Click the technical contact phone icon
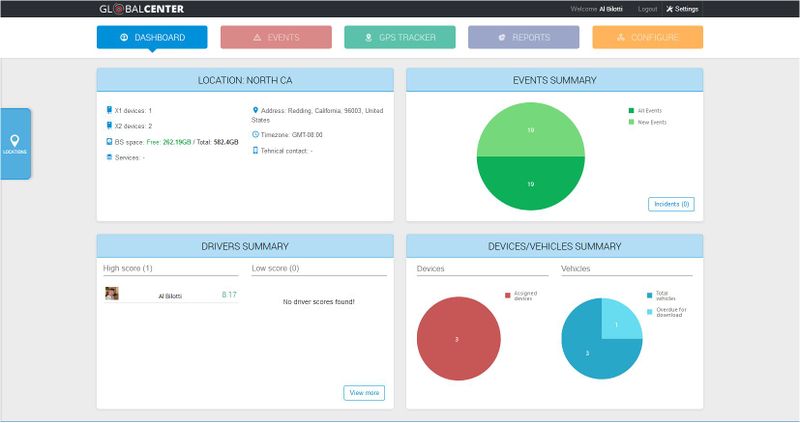The image size is (800, 423). (256, 150)
